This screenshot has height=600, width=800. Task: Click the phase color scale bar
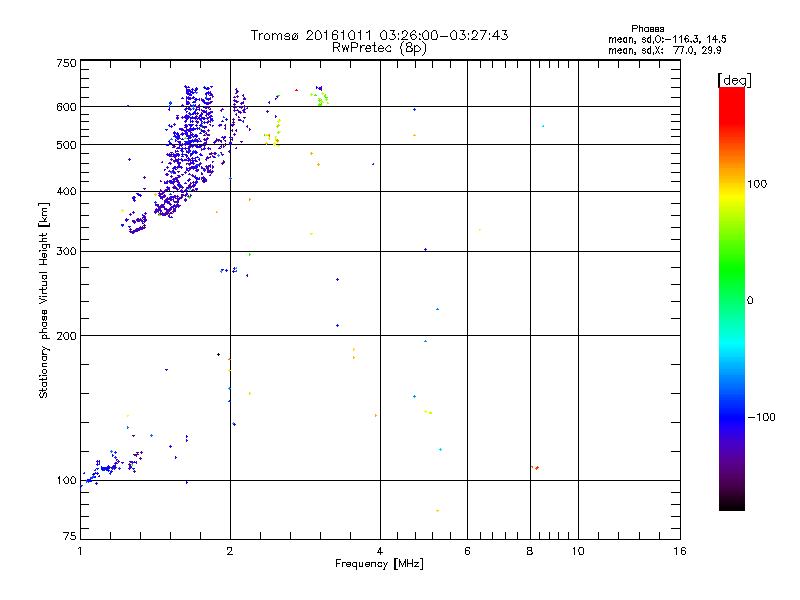[x=732, y=298]
